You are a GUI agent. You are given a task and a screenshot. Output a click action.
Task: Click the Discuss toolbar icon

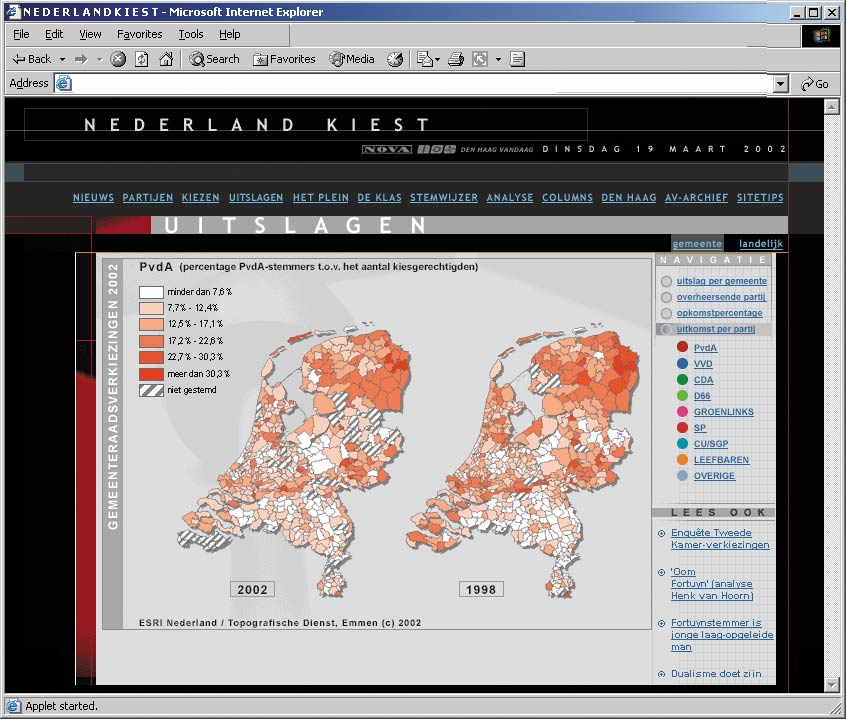pos(517,59)
